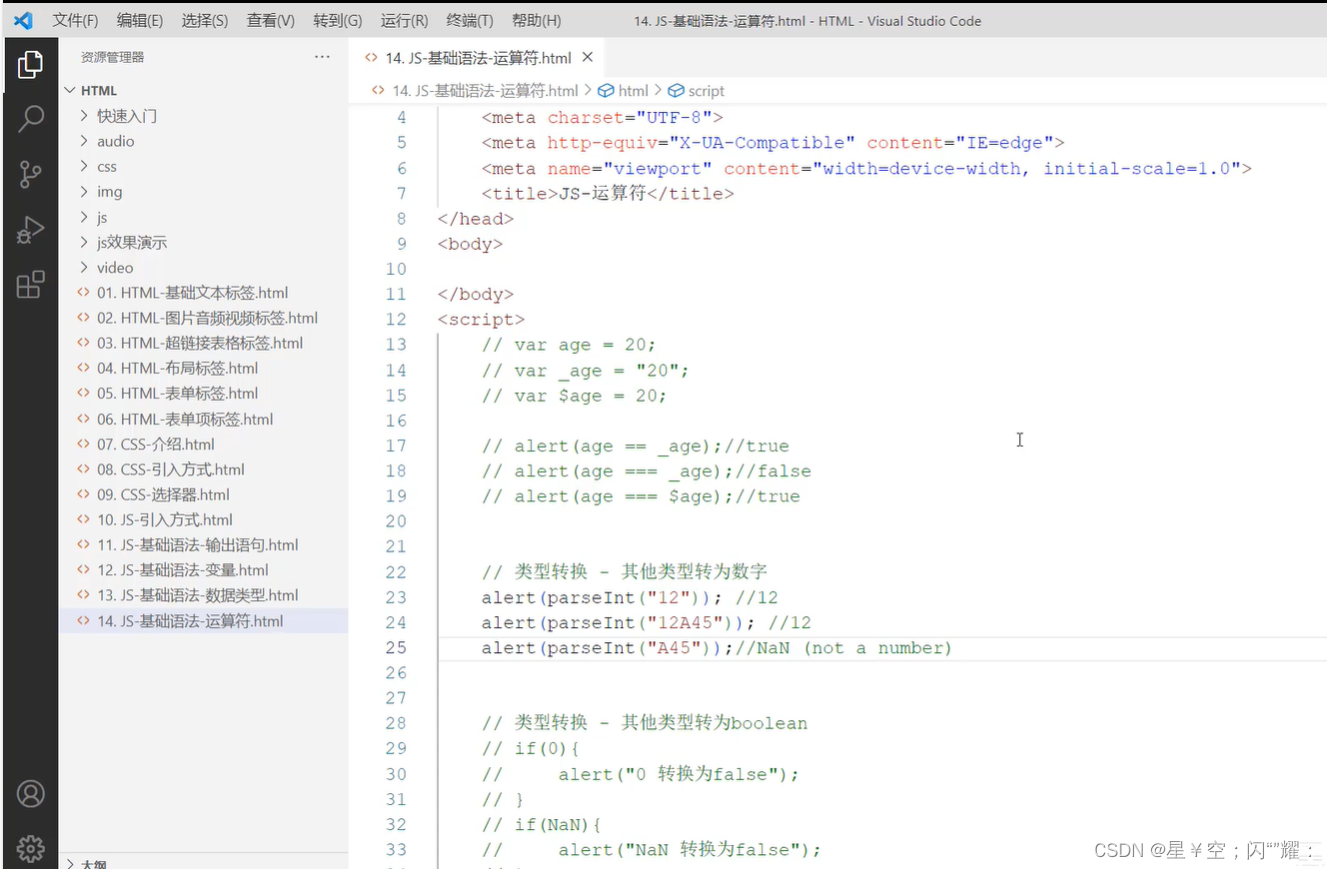The image size is (1327, 869).
Task: Click the more actions ellipsis in 资源管理器
Action: click(x=322, y=57)
